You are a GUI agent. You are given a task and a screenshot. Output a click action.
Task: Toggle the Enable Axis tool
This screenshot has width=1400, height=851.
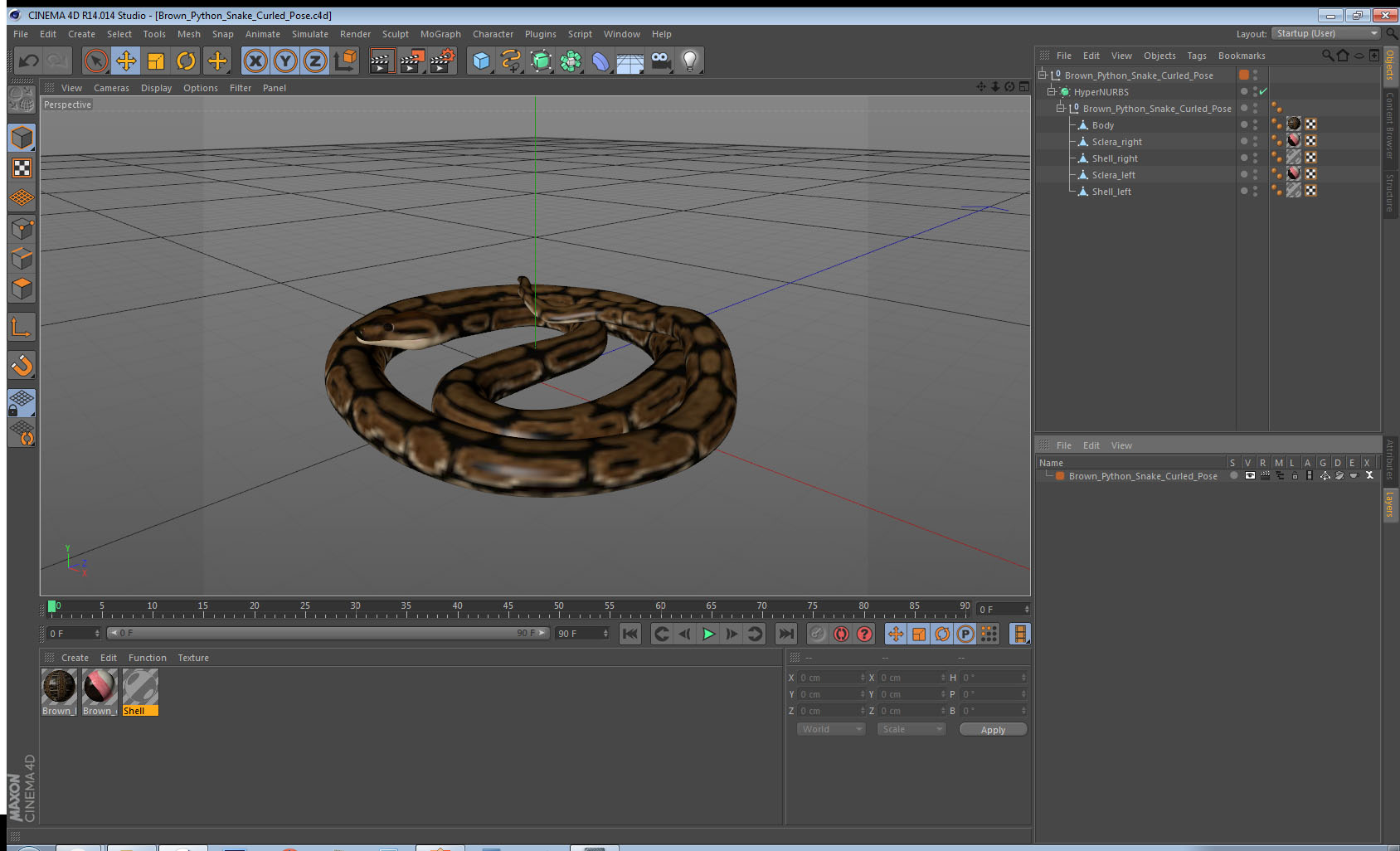(22, 327)
